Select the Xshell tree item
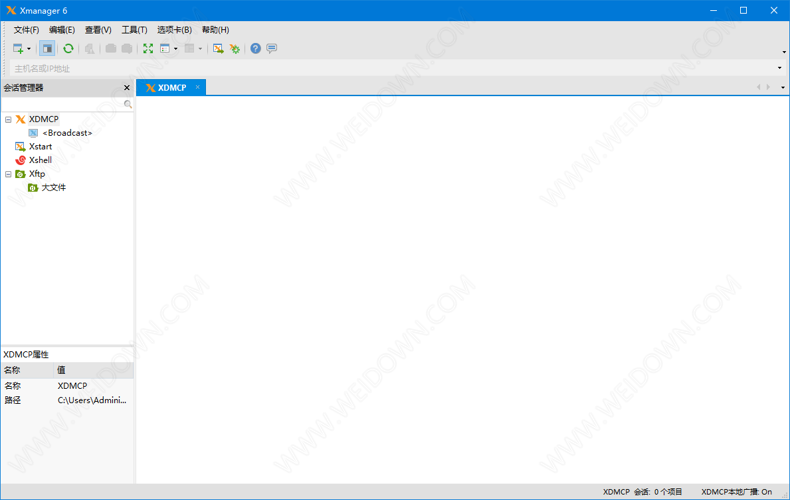This screenshot has height=500, width=790. click(x=40, y=160)
